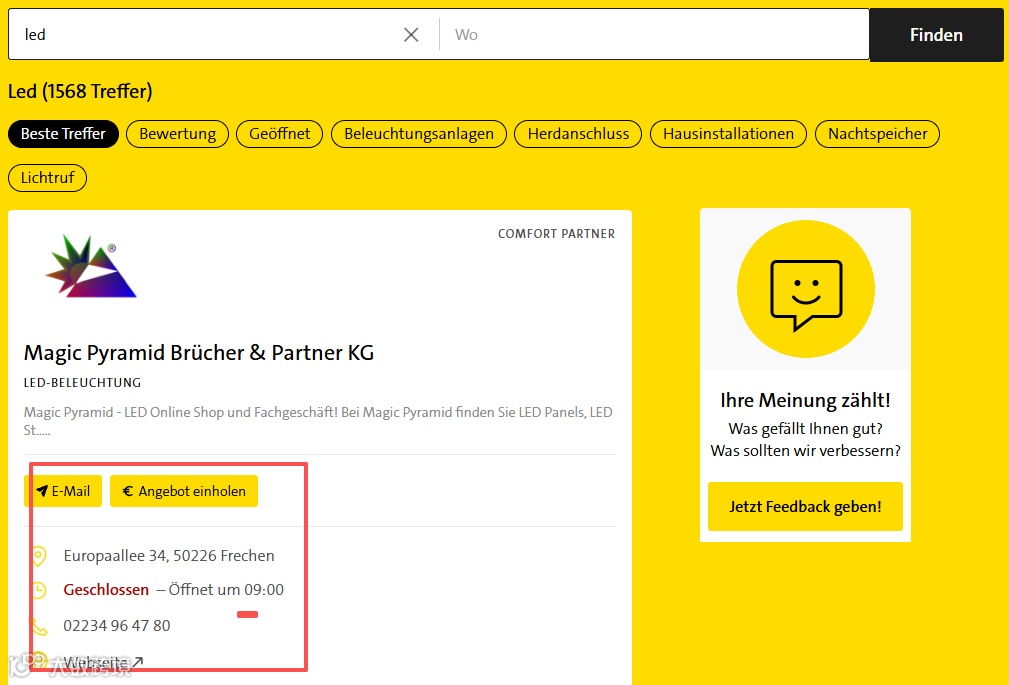The height and width of the screenshot is (685, 1009).
Task: Apply the Hausinstallationen filter chip
Action: click(728, 134)
